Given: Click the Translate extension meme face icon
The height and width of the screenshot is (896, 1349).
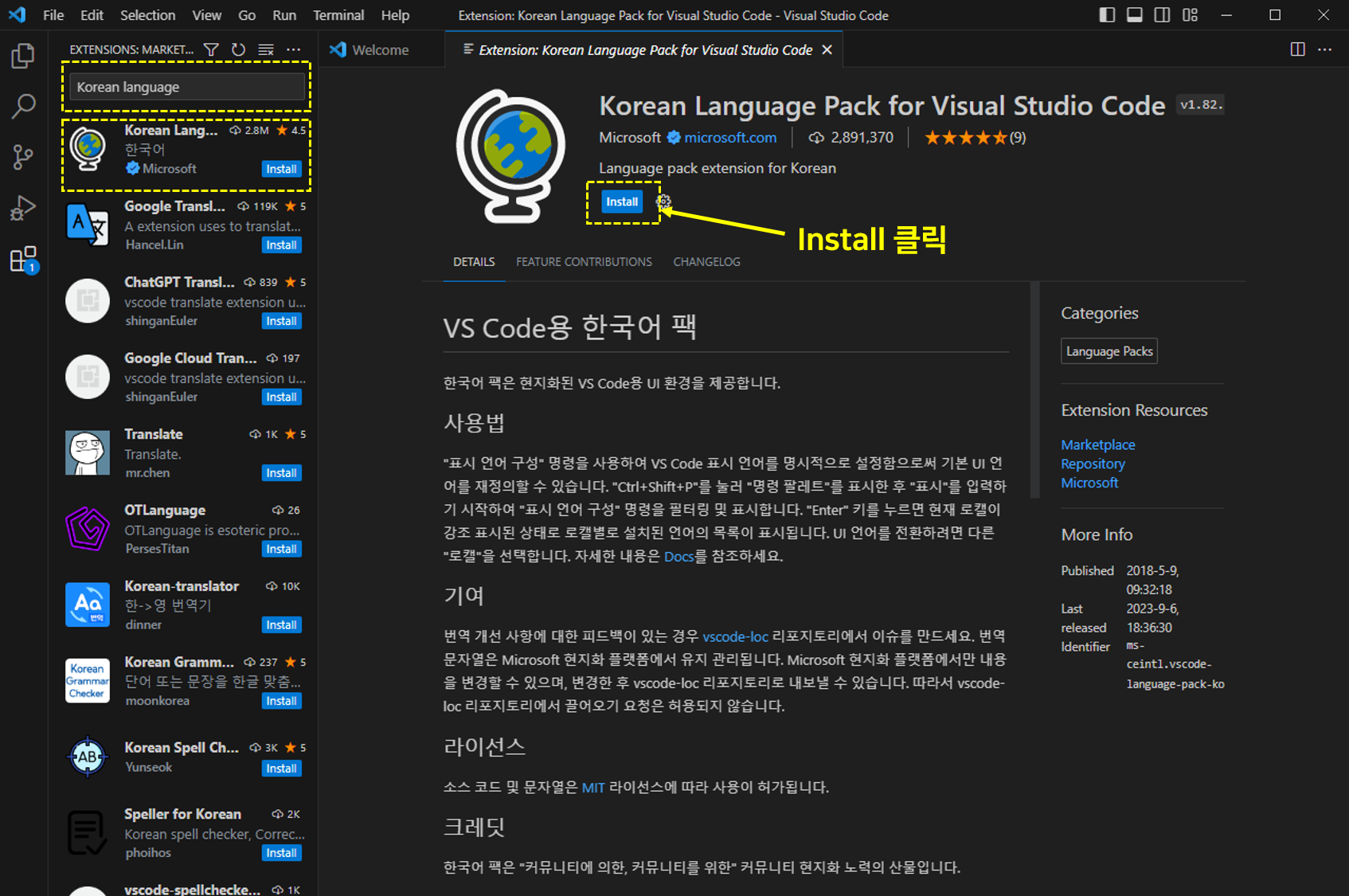Looking at the screenshot, I should [x=88, y=453].
